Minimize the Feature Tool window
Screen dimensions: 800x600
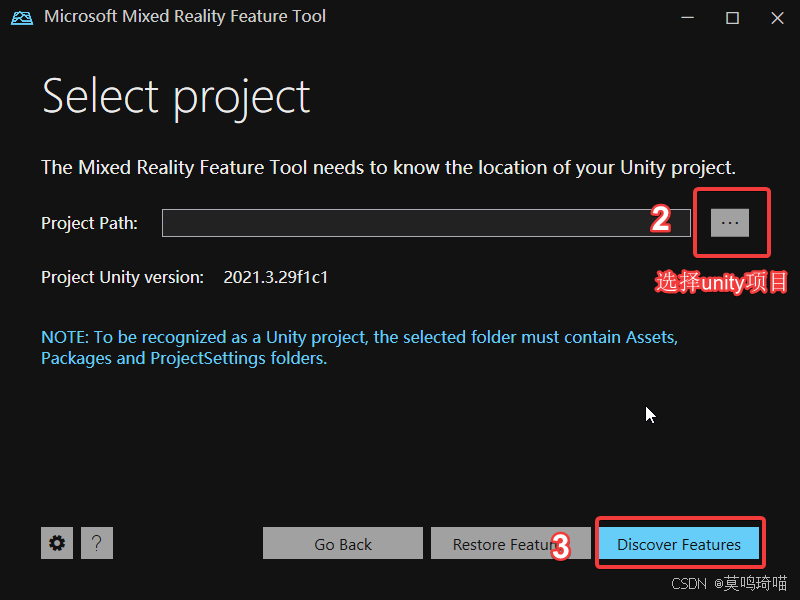point(687,18)
